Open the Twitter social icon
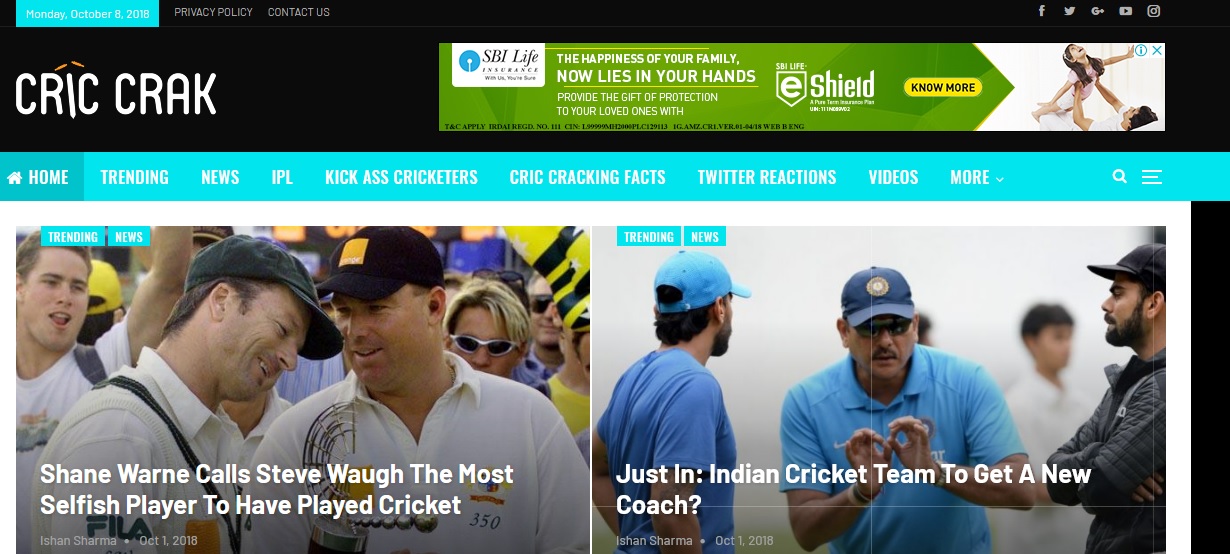Viewport: 1230px width, 554px height. pos(1069,11)
